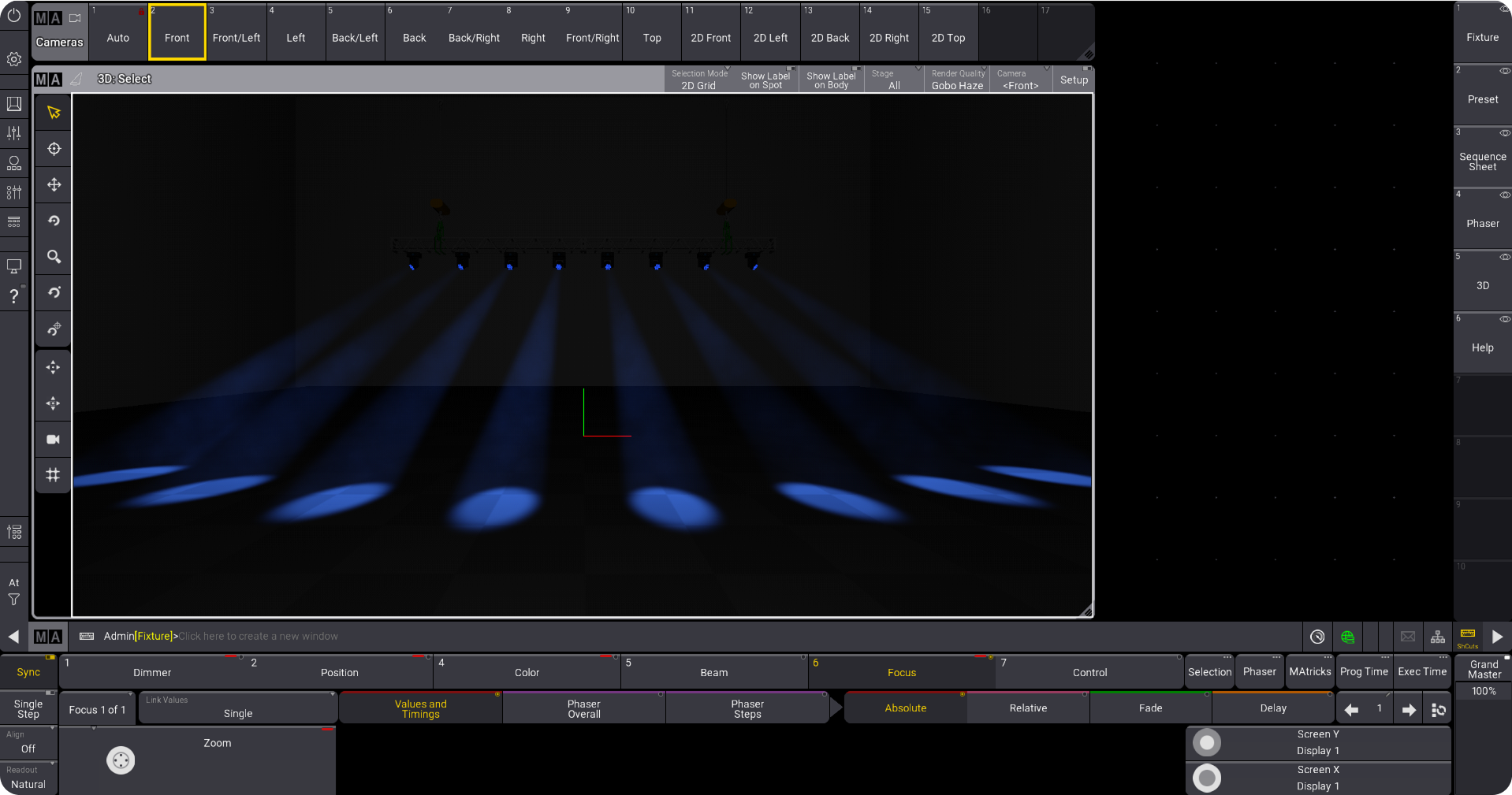Click the power icon at top left

pos(13,16)
